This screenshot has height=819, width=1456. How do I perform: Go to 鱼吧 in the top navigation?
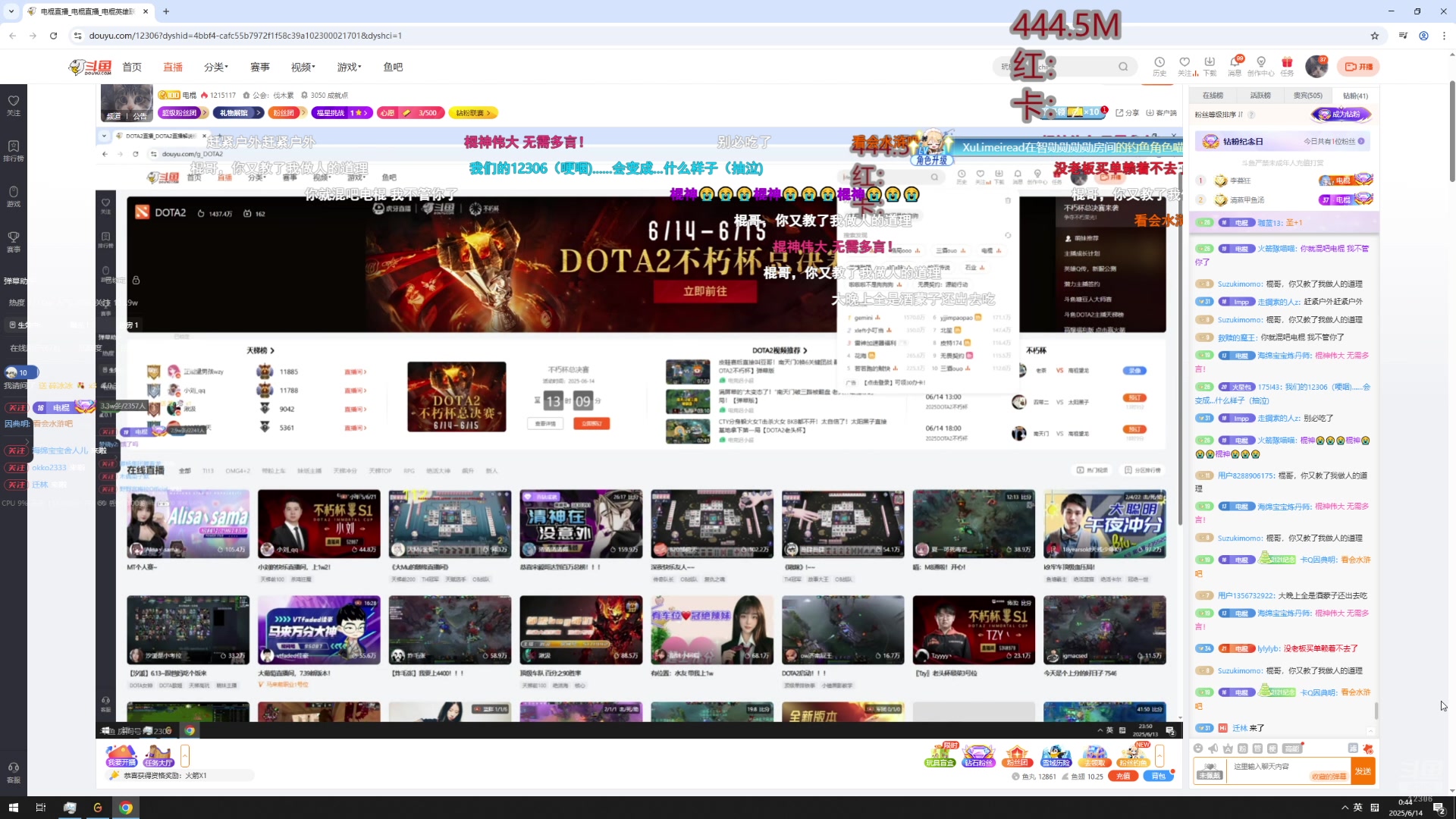[393, 67]
